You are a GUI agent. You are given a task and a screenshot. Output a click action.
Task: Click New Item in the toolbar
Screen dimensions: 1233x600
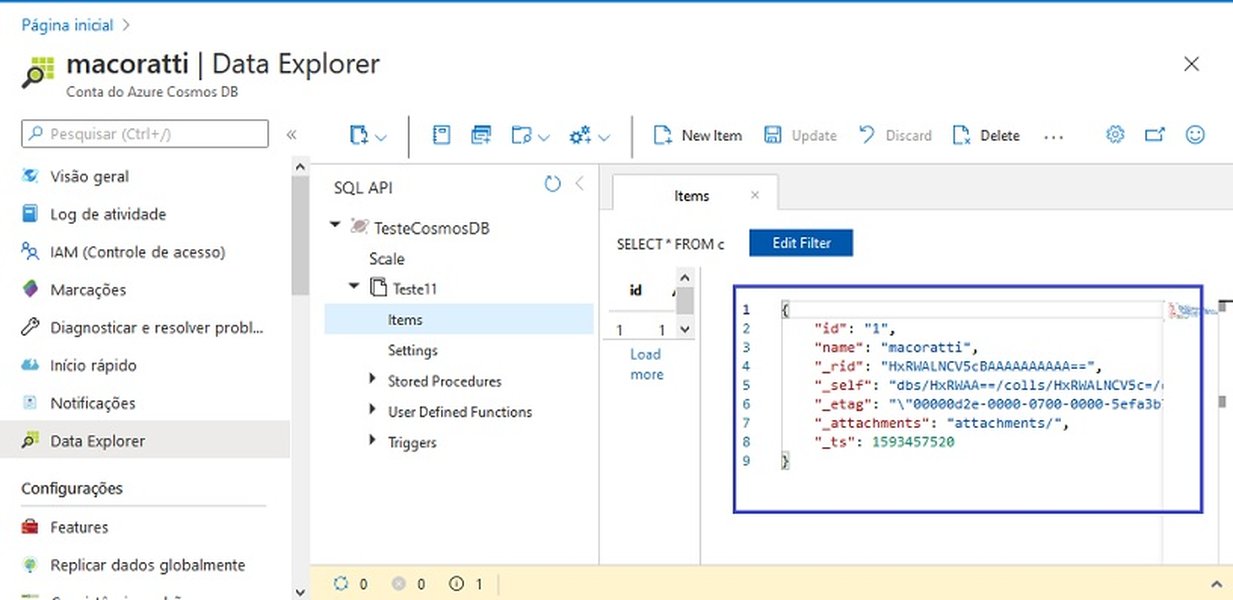[x=698, y=136]
